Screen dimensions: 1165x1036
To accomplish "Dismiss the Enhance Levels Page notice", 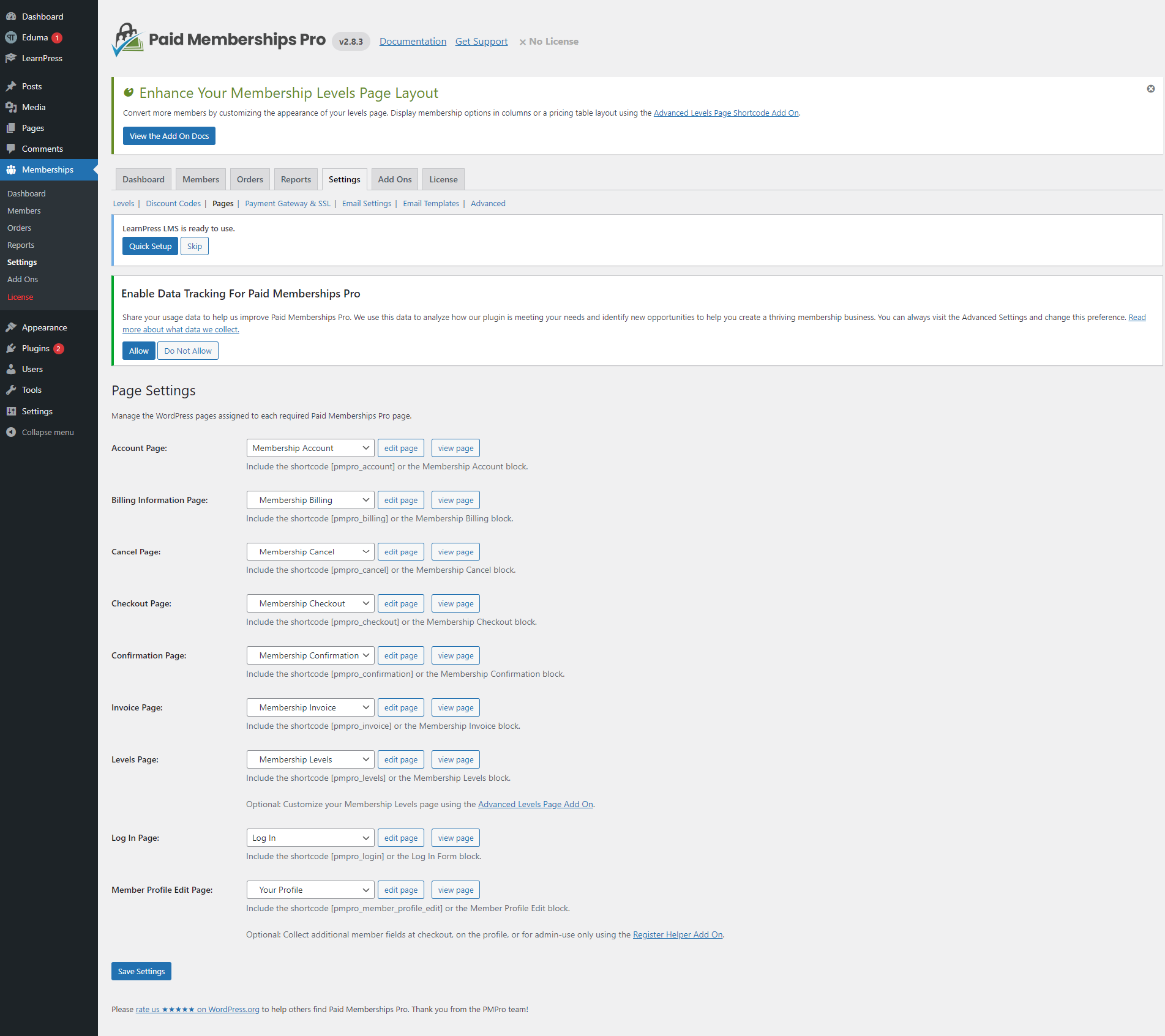I will 1151,89.
